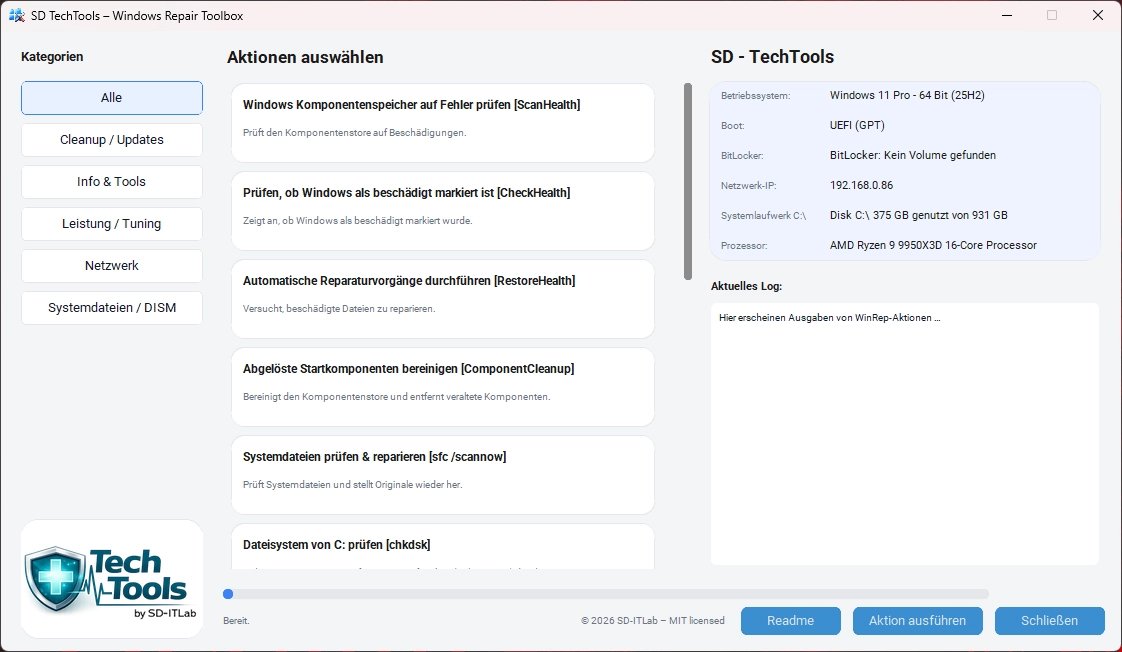Screen dimensions: 1122x652
Task: Click the Aktionen auswählen heading
Action: (305, 57)
